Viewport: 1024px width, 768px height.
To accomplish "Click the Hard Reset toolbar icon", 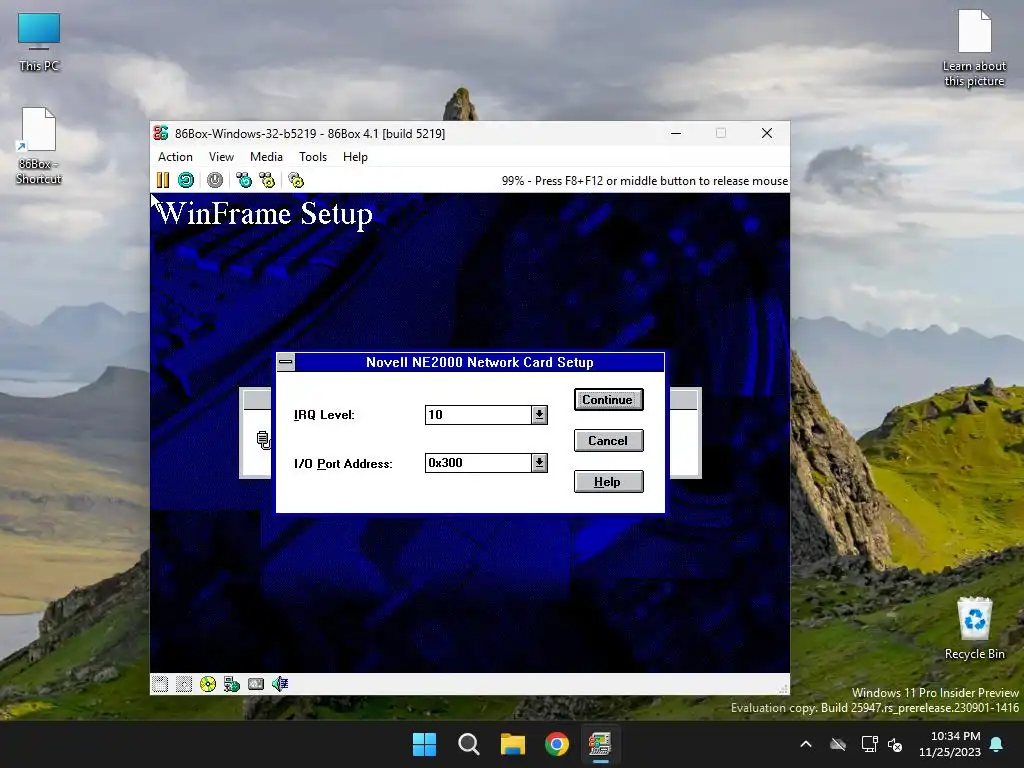I will tap(186, 180).
